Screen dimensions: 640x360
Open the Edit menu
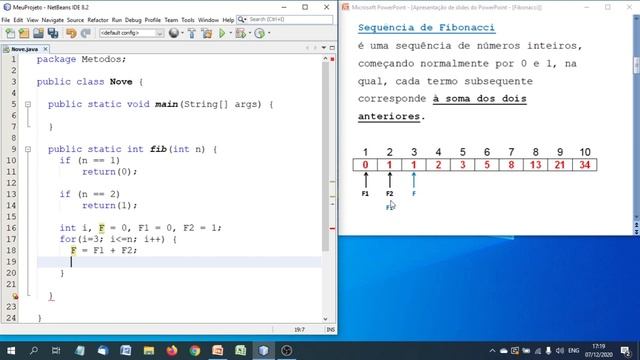click(x=18, y=20)
